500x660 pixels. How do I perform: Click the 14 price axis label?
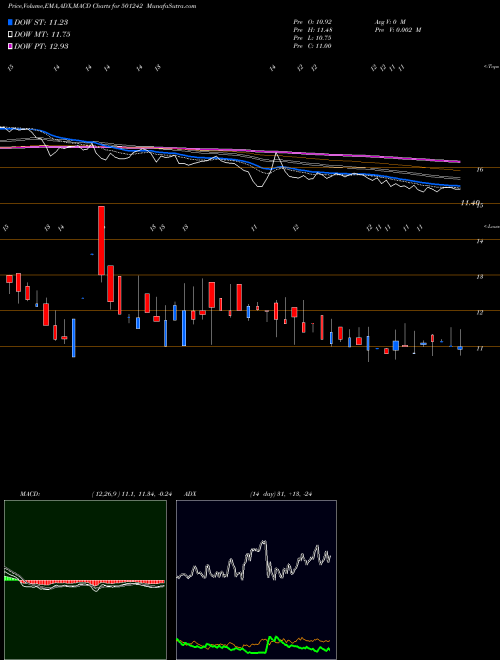(x=479, y=241)
